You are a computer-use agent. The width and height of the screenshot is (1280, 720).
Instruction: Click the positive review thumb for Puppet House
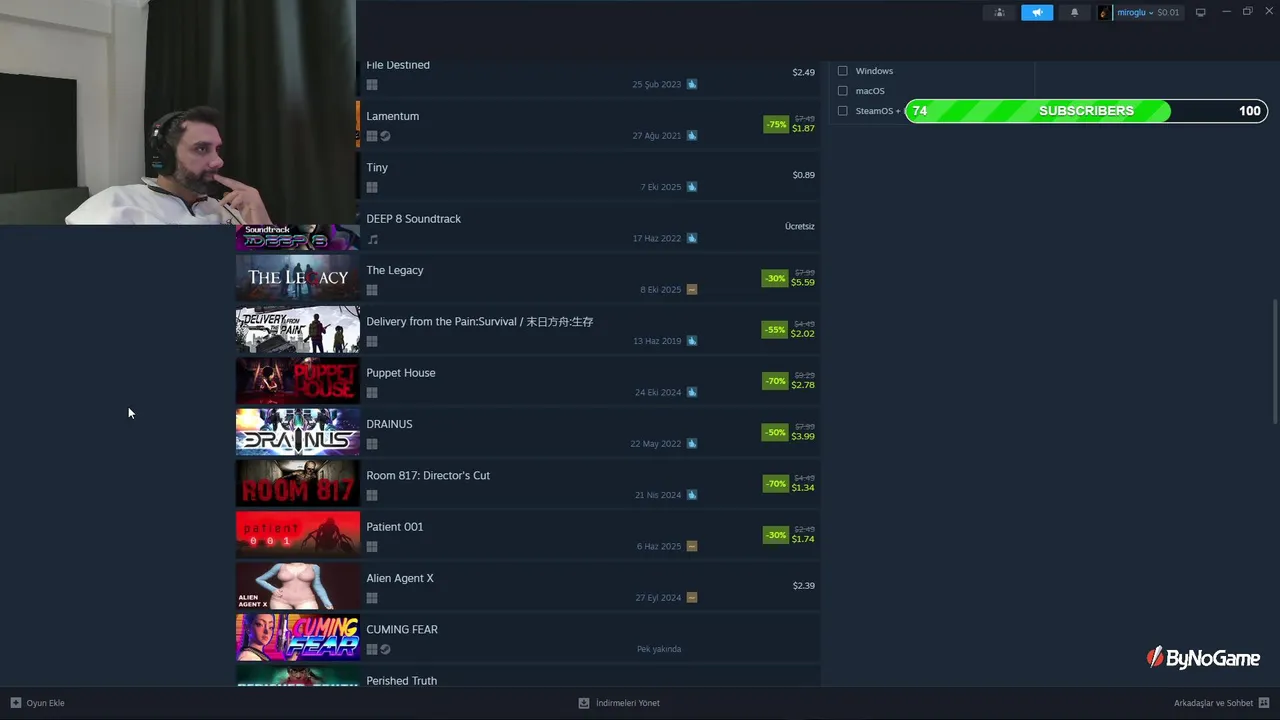(692, 392)
